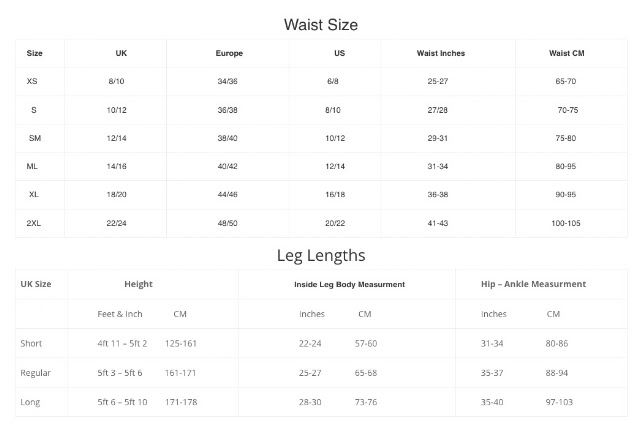Select the Leg Lengths heading
The height and width of the screenshot is (425, 640).
tap(321, 256)
